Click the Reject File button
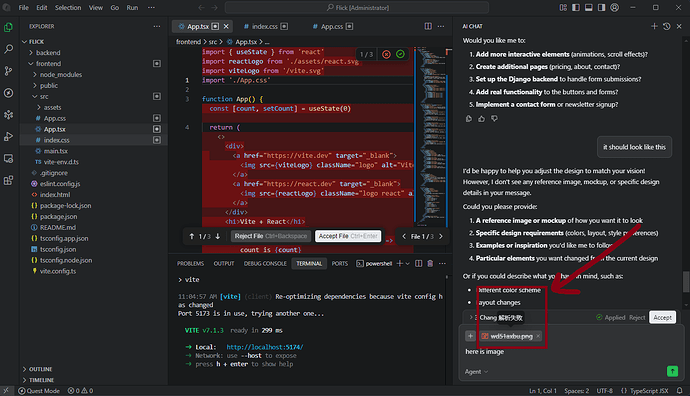690x396 pixels. (x=271, y=236)
